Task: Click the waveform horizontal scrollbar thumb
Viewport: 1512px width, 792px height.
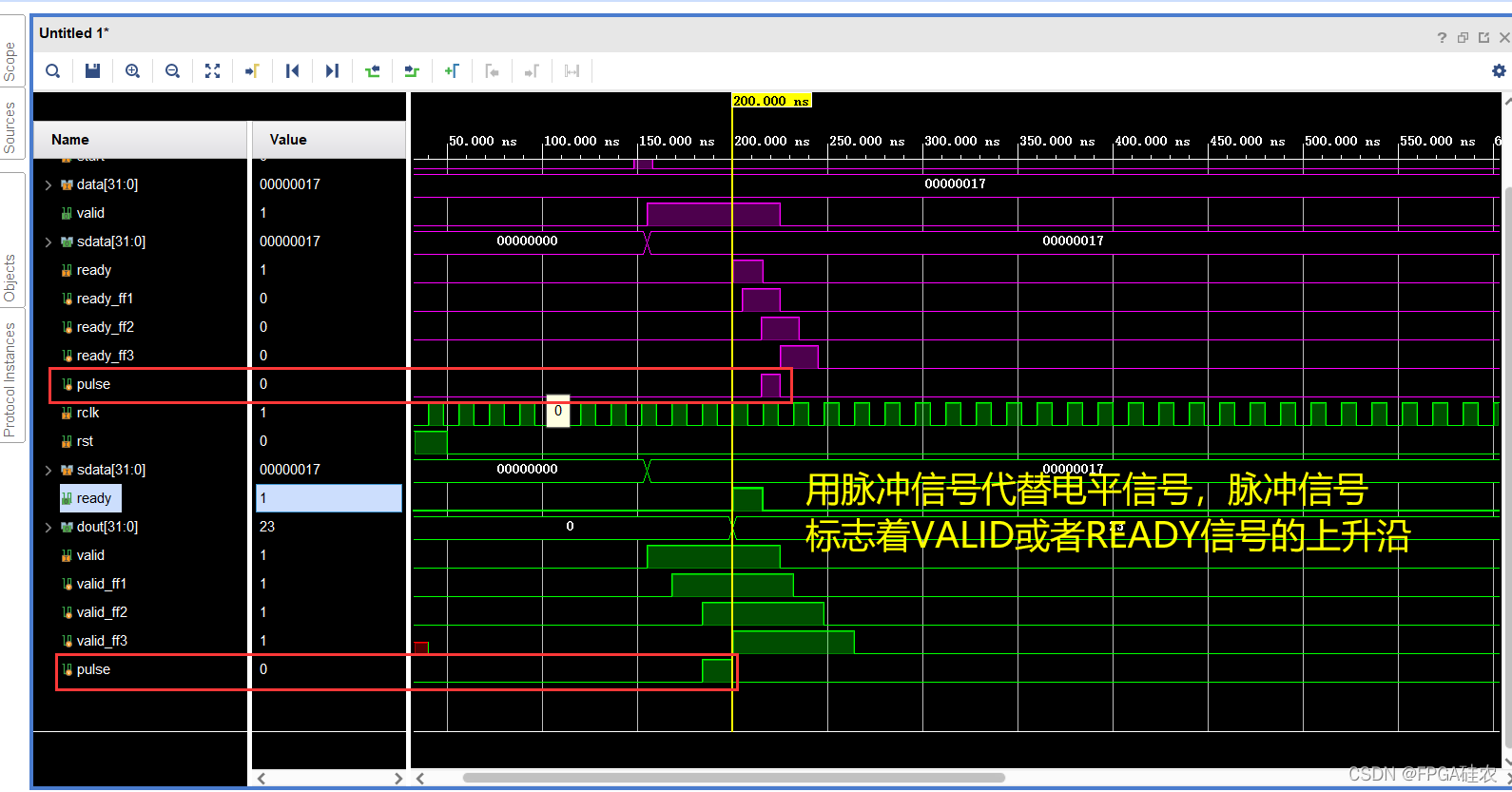Action: pyautogui.click(x=734, y=778)
